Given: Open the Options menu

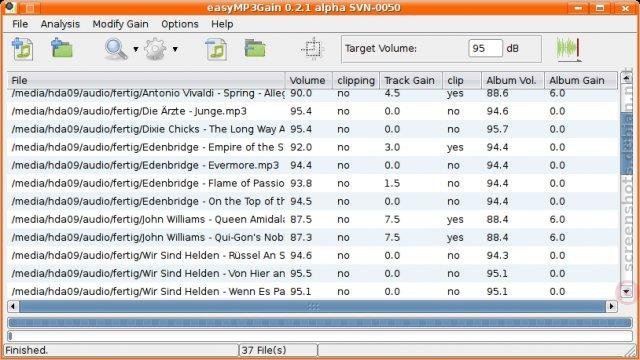Looking at the screenshot, I should click(180, 24).
